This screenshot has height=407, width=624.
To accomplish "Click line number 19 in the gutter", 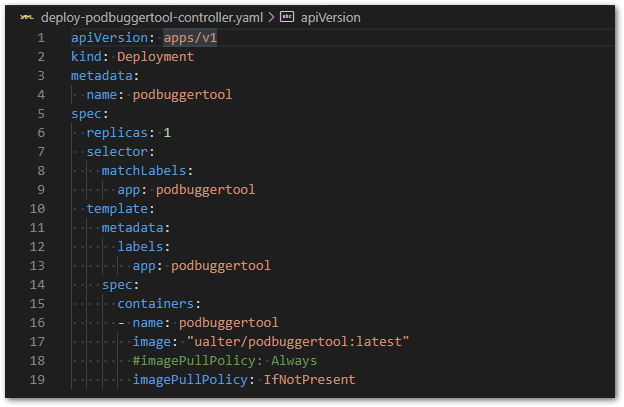I will [x=37, y=379].
